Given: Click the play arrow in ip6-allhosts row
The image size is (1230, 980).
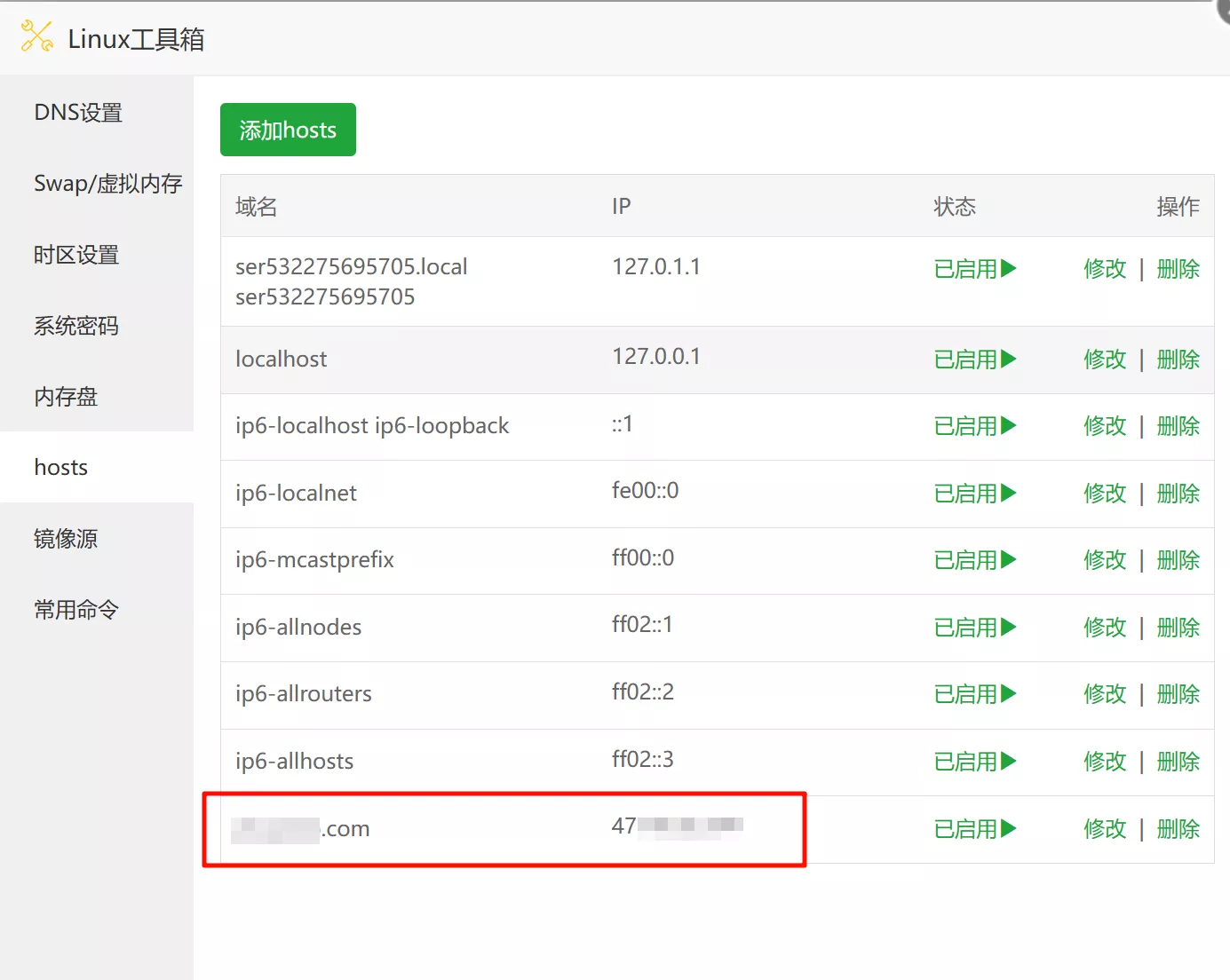Looking at the screenshot, I should tap(1008, 761).
